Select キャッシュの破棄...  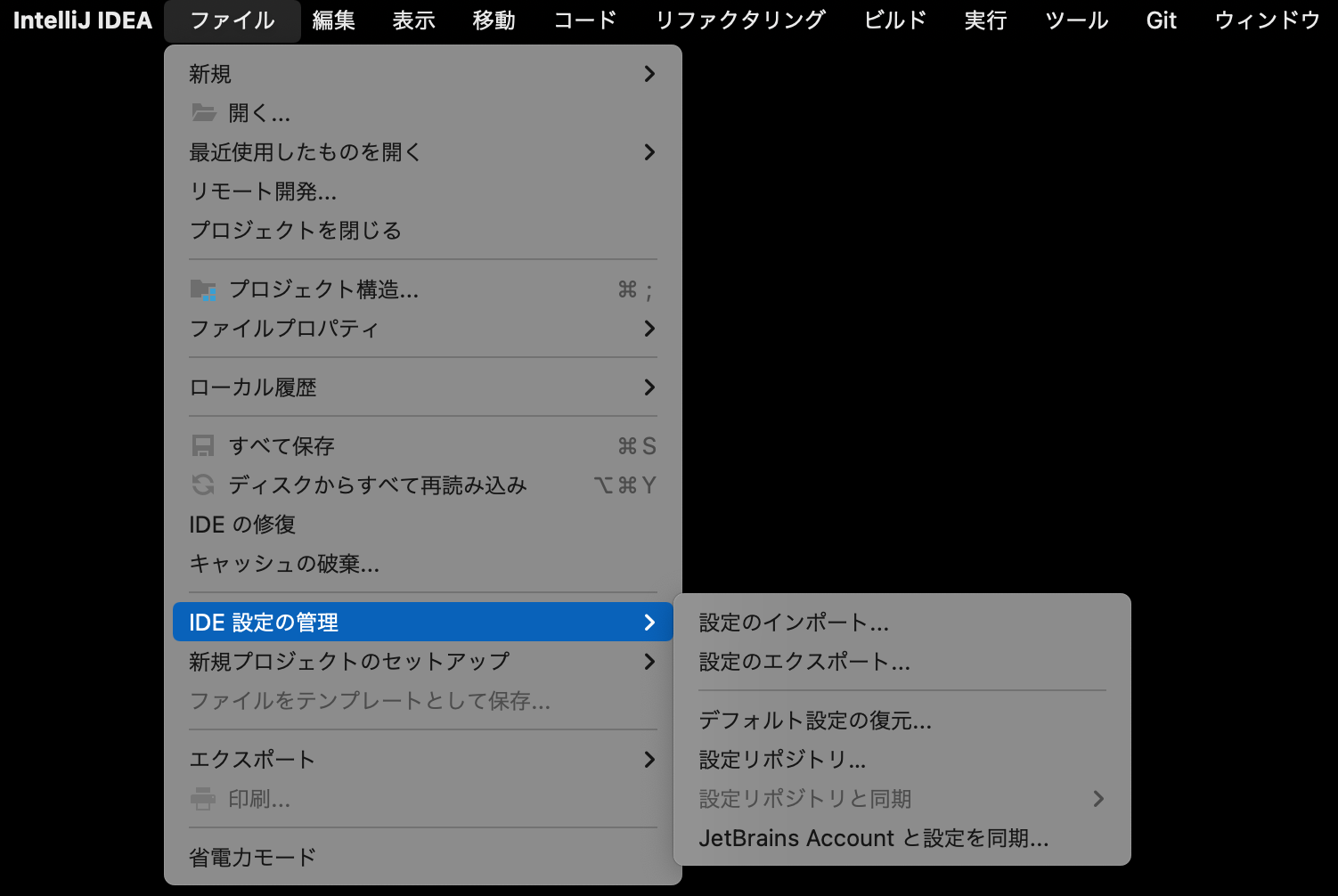(x=423, y=564)
